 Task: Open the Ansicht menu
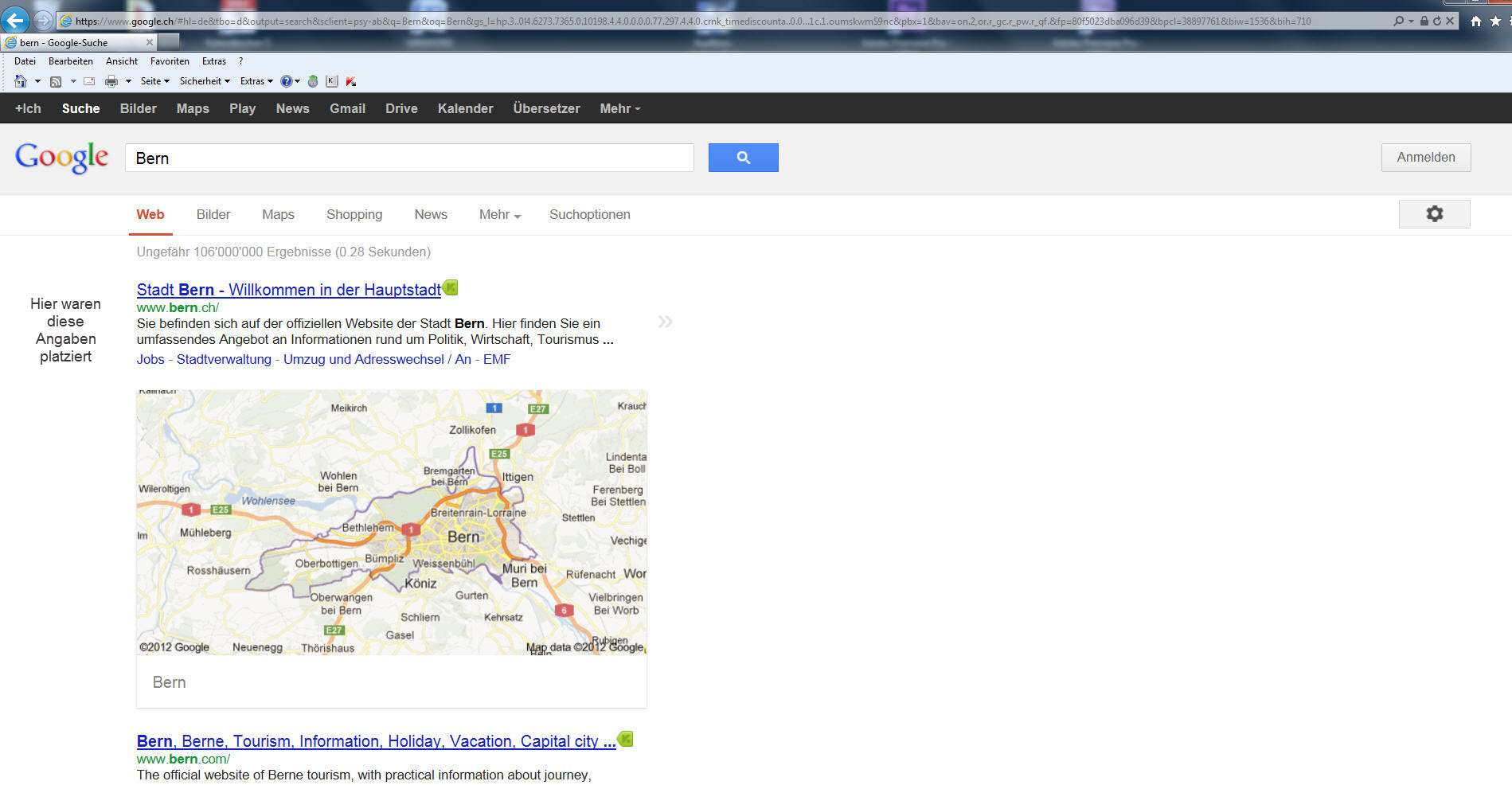tap(122, 61)
